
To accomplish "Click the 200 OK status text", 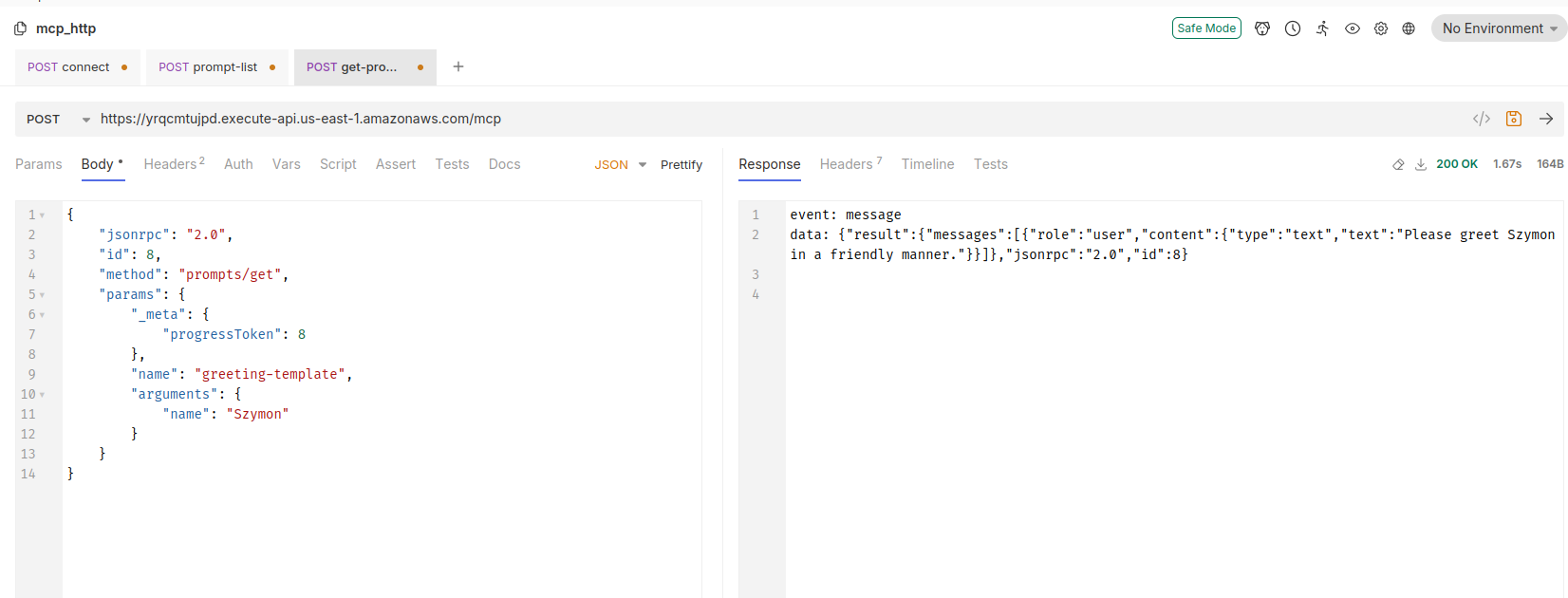I will pyautogui.click(x=1457, y=164).
